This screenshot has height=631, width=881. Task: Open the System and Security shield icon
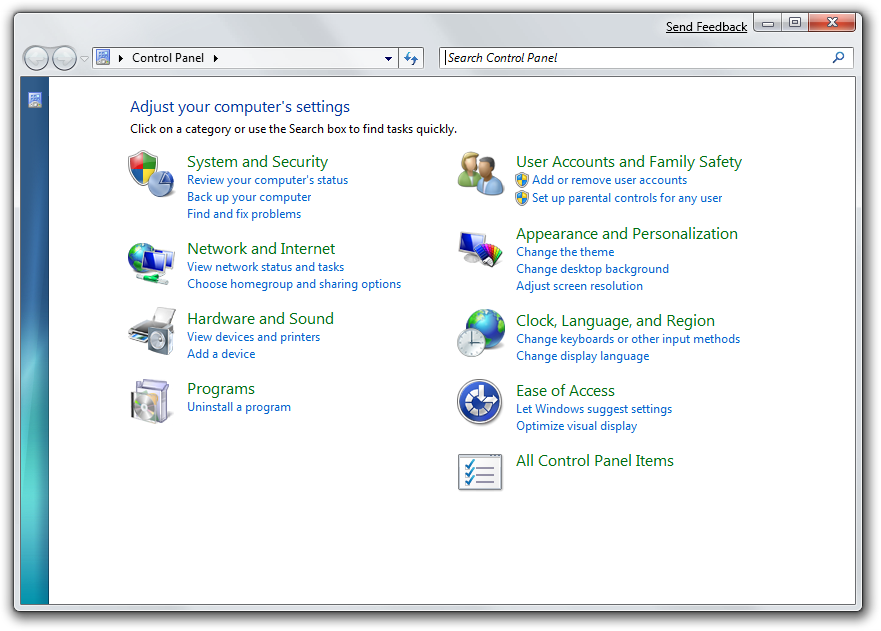[151, 174]
